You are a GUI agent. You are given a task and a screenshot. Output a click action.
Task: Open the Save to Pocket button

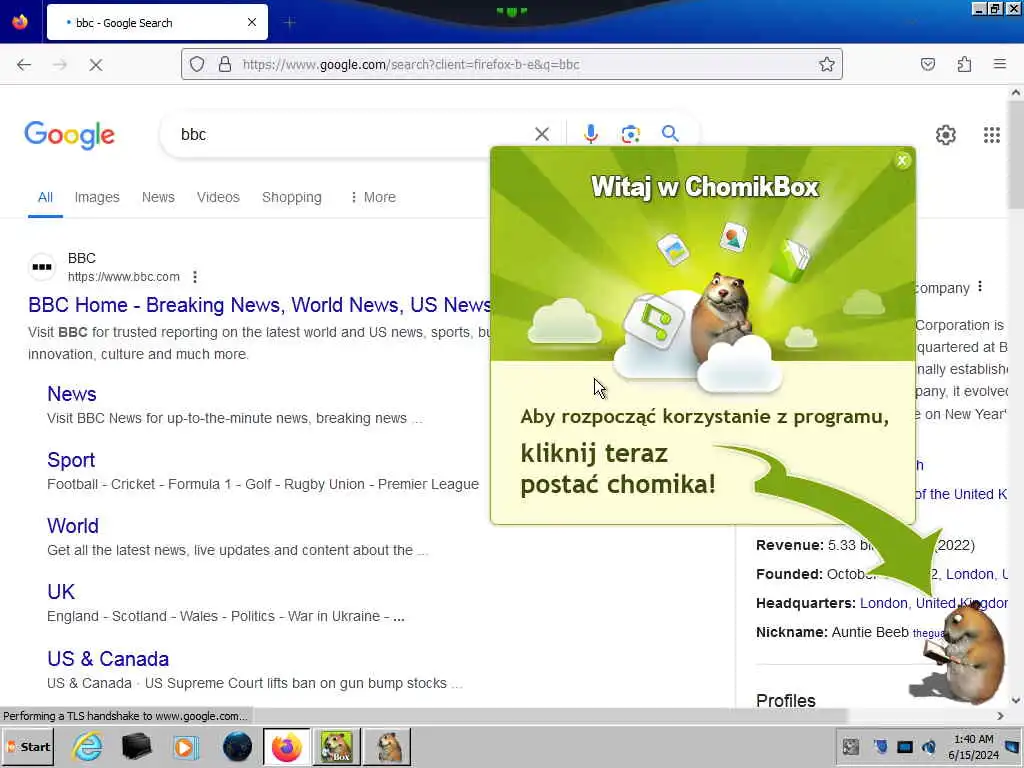coord(927,64)
